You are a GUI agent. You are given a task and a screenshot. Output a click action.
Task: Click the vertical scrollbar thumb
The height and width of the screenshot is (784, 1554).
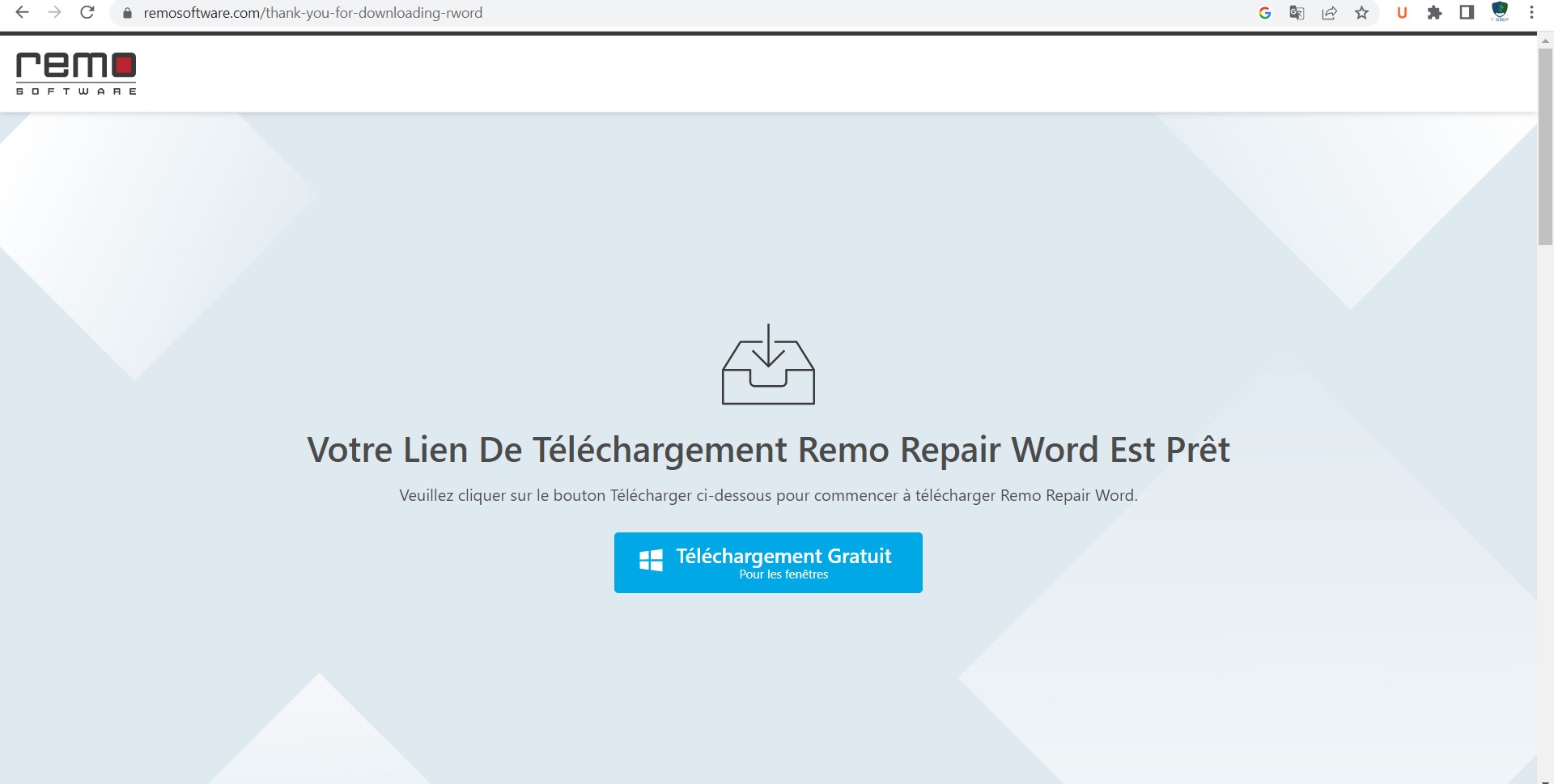click(x=1545, y=146)
